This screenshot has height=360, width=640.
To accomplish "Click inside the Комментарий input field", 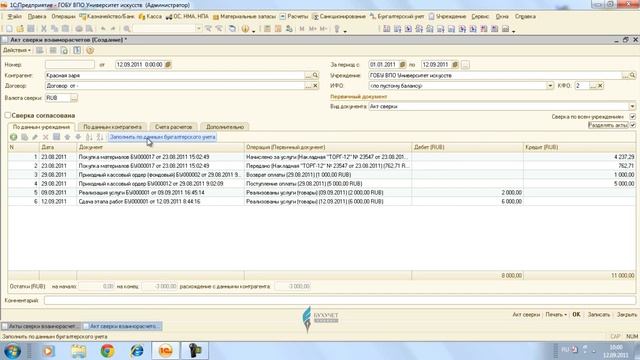I will pos(340,300).
